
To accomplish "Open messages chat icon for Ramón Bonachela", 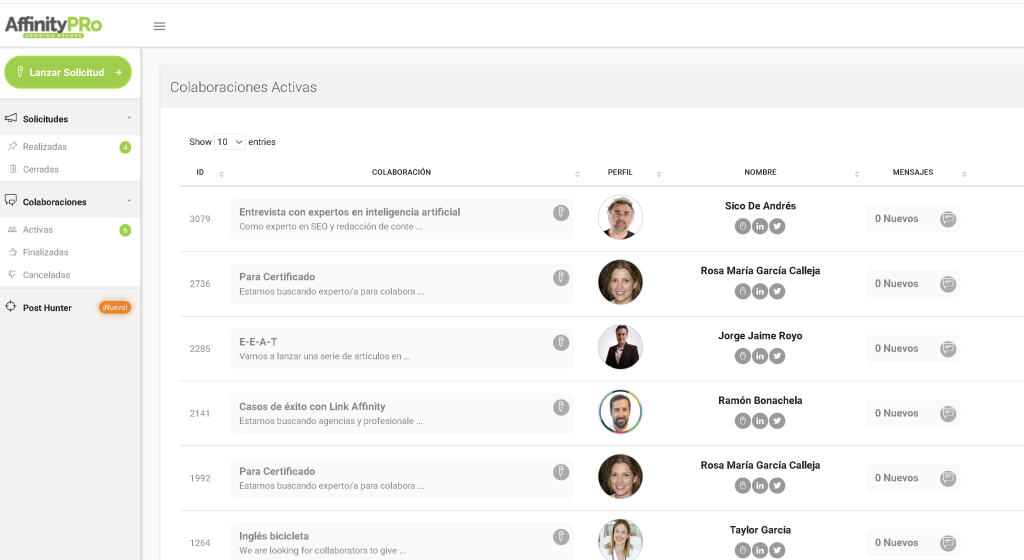I will tap(948, 414).
